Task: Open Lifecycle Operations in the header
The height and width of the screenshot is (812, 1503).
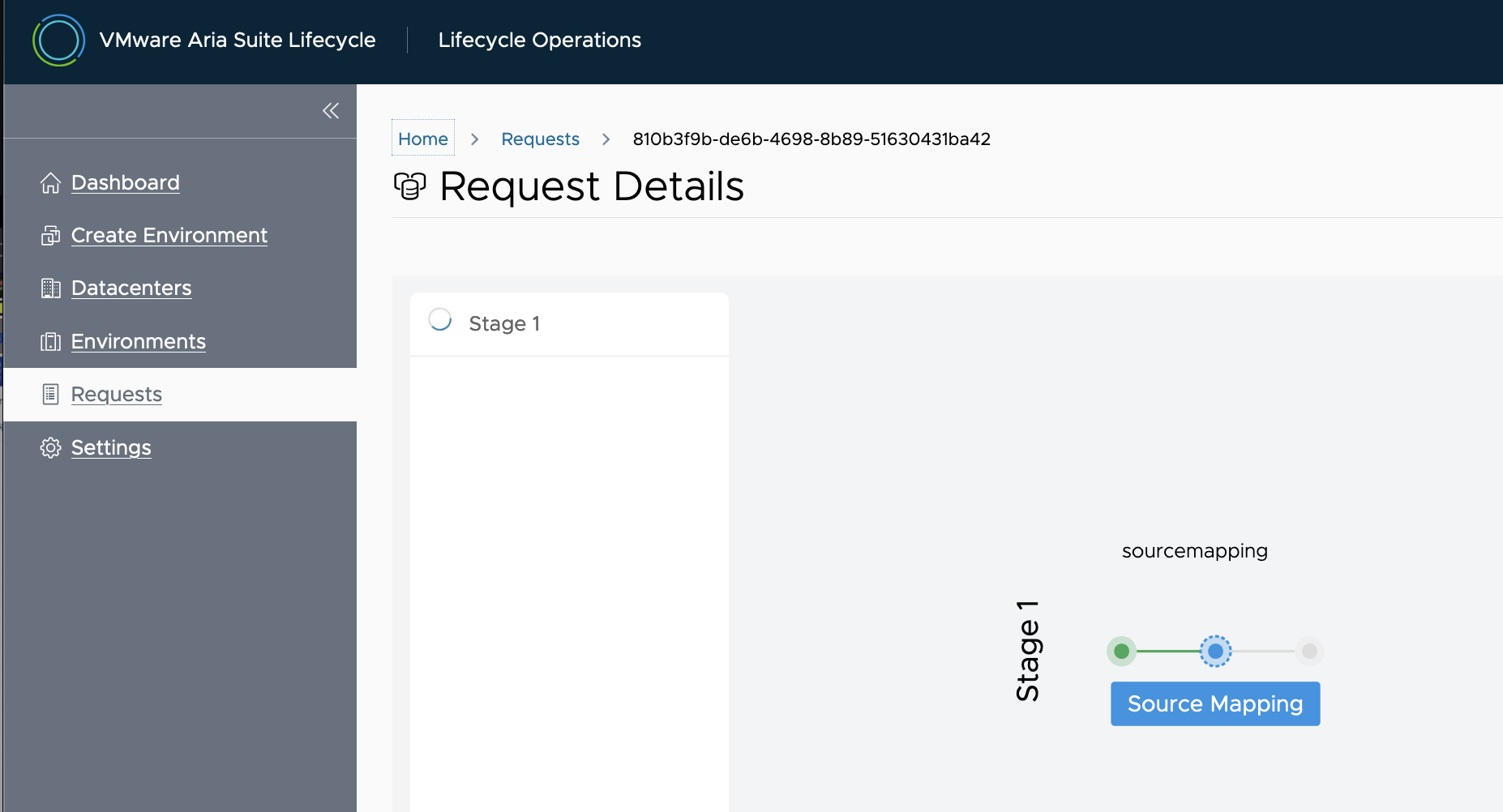Action: (538, 40)
